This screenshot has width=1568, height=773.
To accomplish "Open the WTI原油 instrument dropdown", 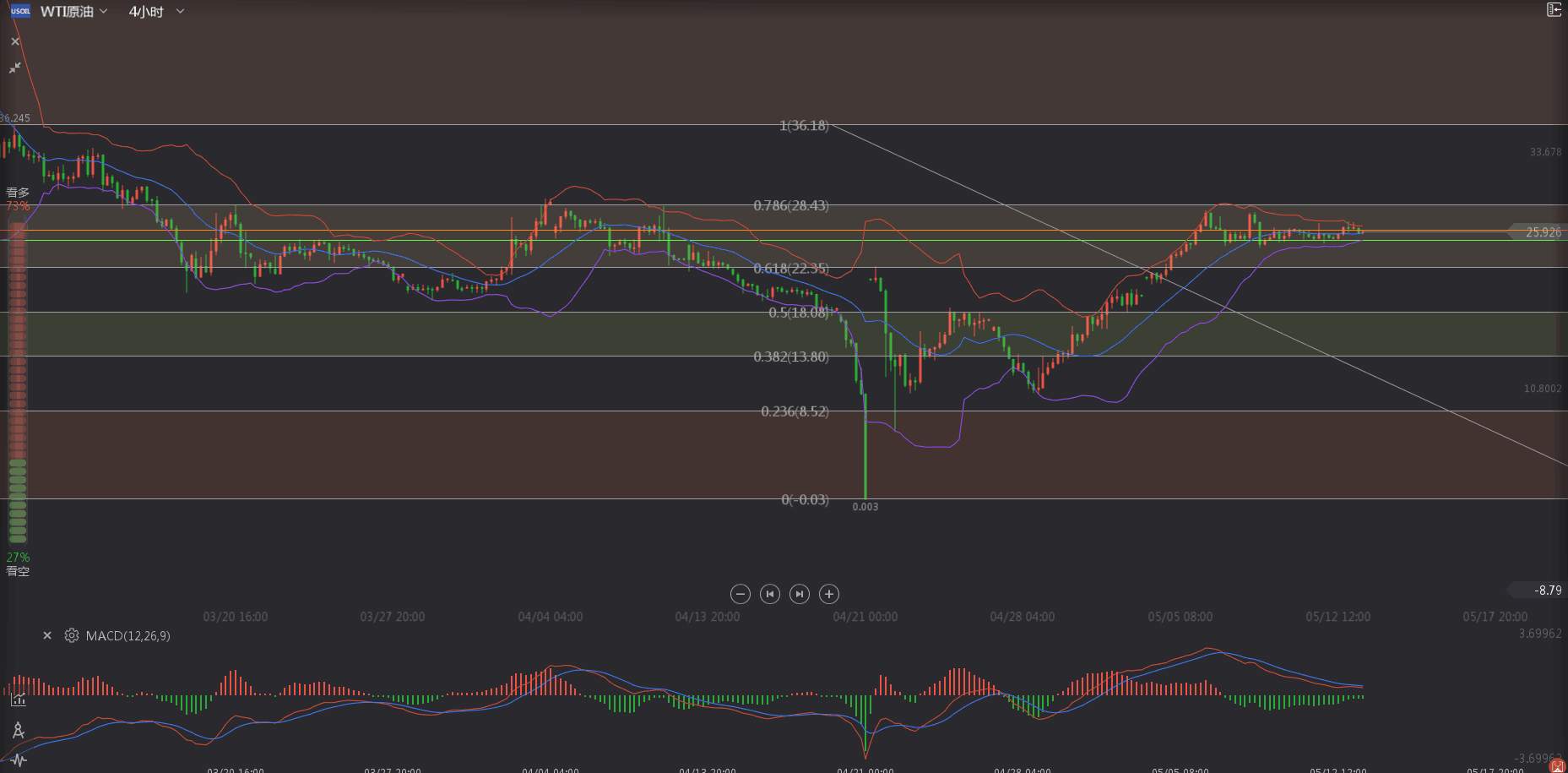I will tap(73, 11).
